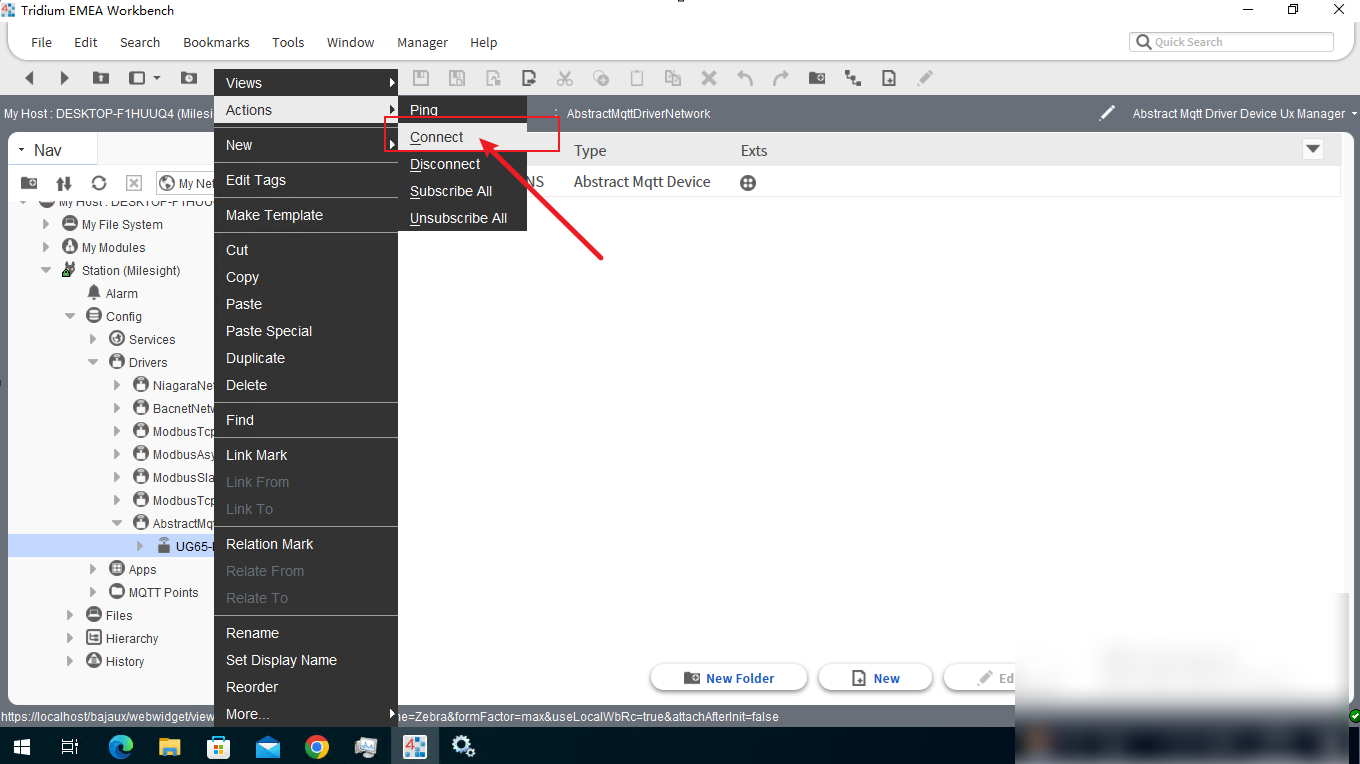Click the New button at bottom

[875, 678]
